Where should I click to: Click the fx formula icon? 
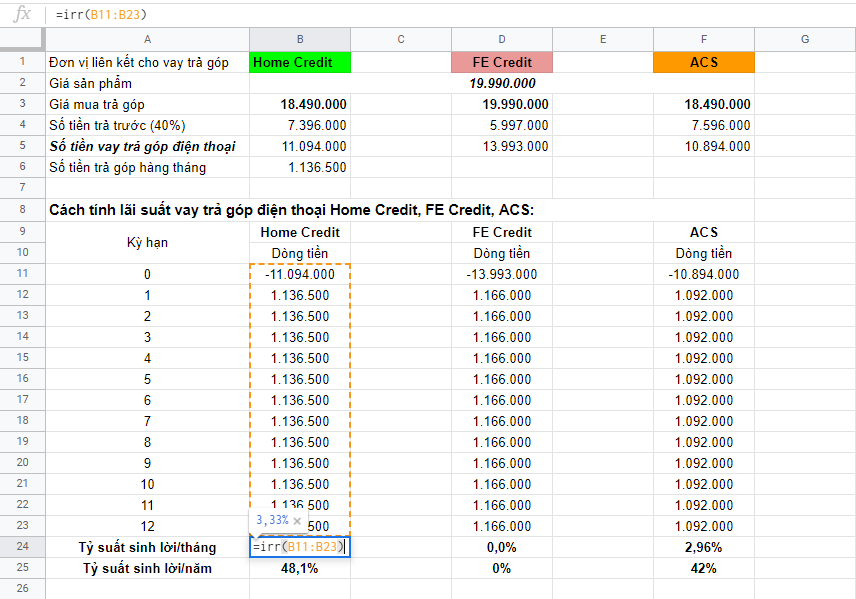coord(22,14)
